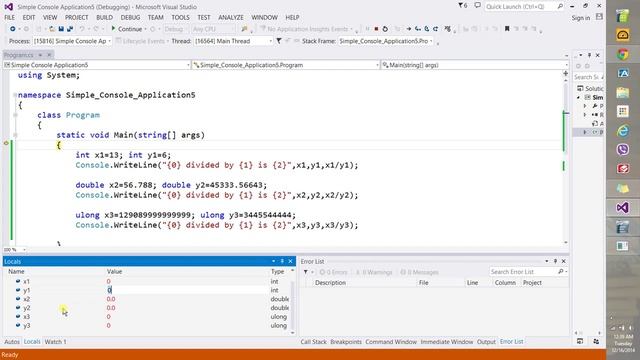Pin the Locals panel with auto-hide icon
The image size is (640, 360).
tap(282, 261)
